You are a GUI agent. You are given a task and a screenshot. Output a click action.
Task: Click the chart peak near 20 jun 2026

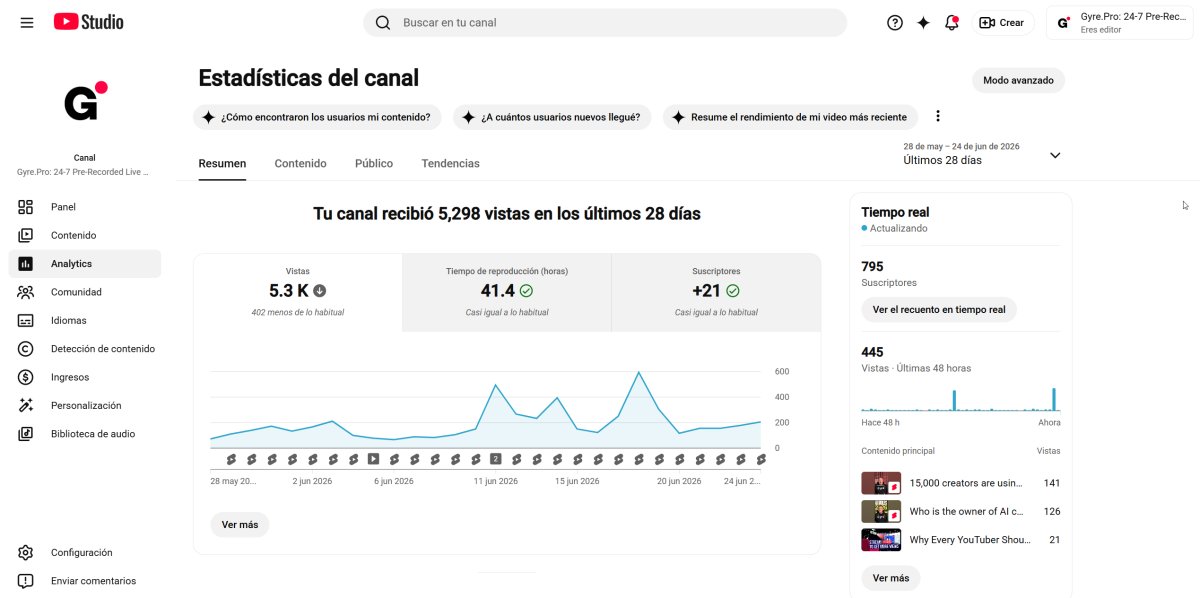point(638,372)
